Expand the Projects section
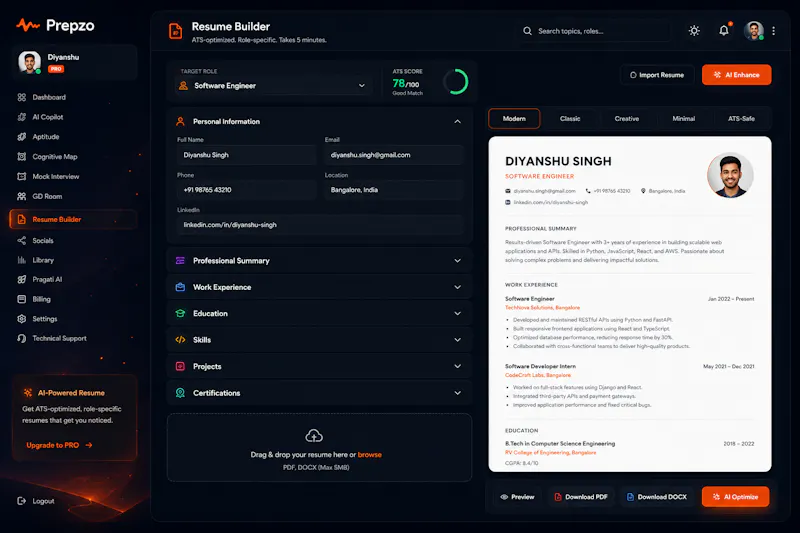The height and width of the screenshot is (533, 800). click(x=319, y=366)
